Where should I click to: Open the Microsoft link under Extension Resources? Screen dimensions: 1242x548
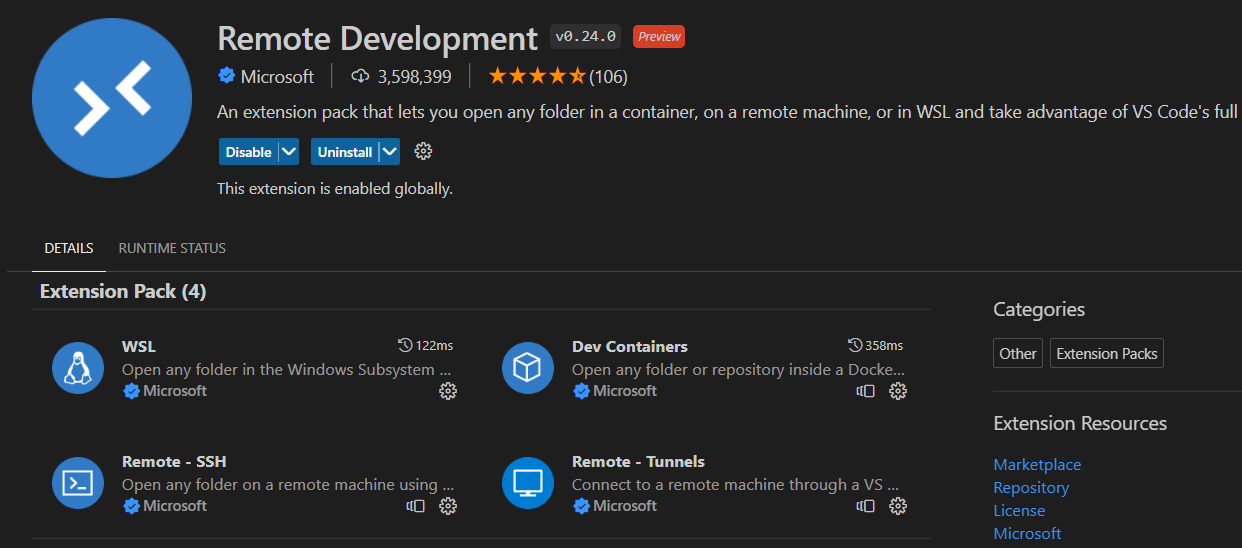[1027, 533]
